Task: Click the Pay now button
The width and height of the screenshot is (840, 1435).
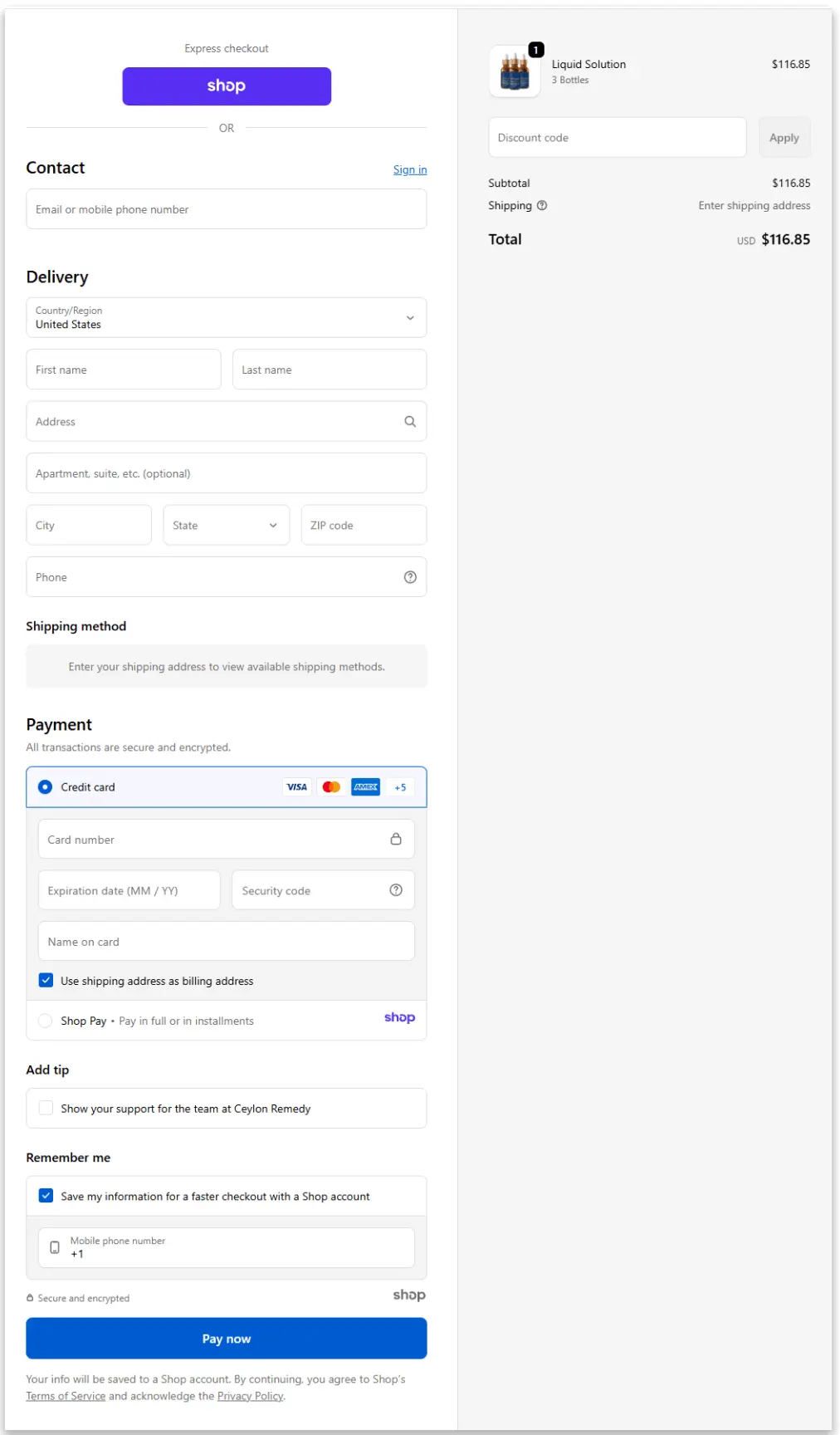Action: pos(227,1339)
